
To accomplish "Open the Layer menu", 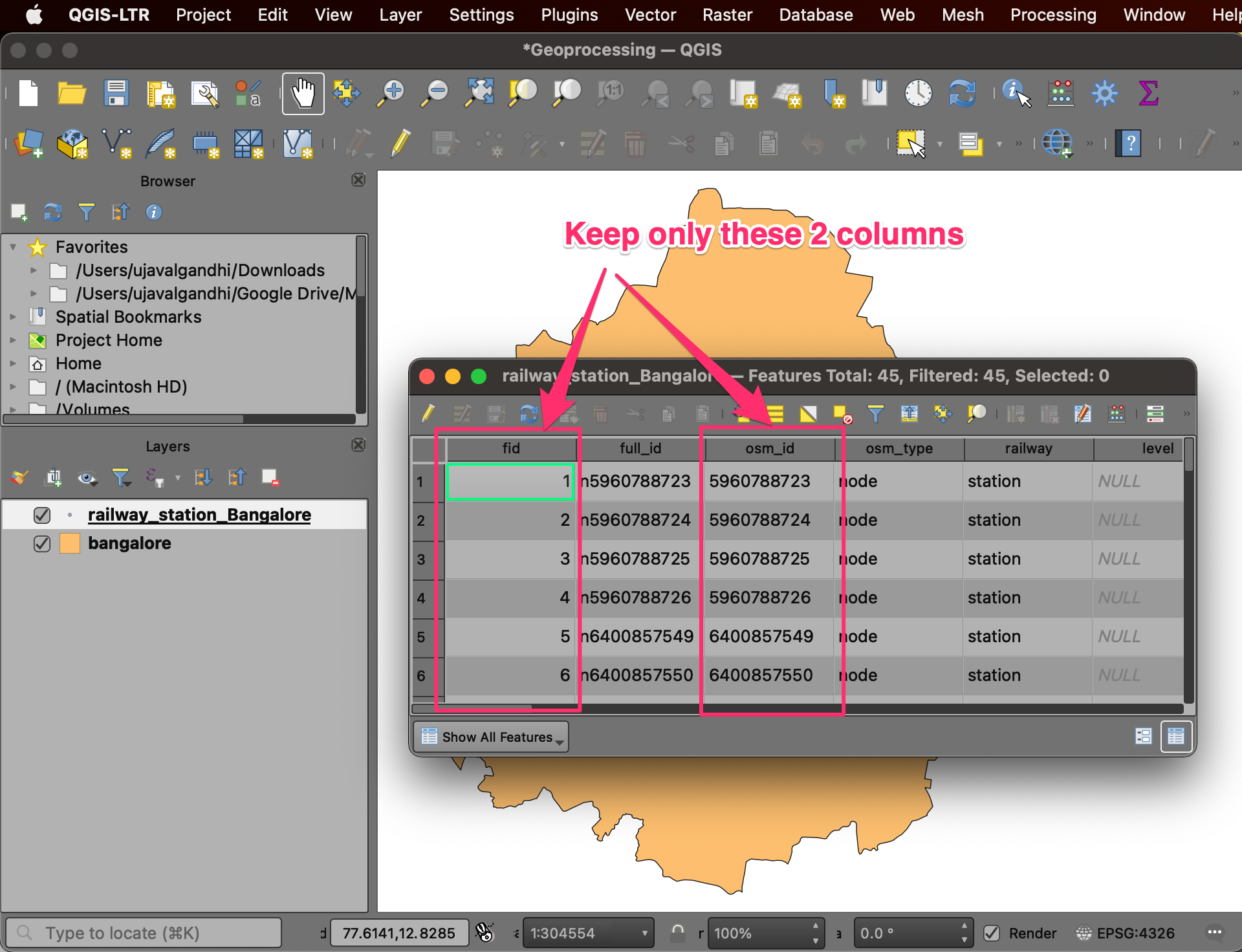I will [400, 15].
